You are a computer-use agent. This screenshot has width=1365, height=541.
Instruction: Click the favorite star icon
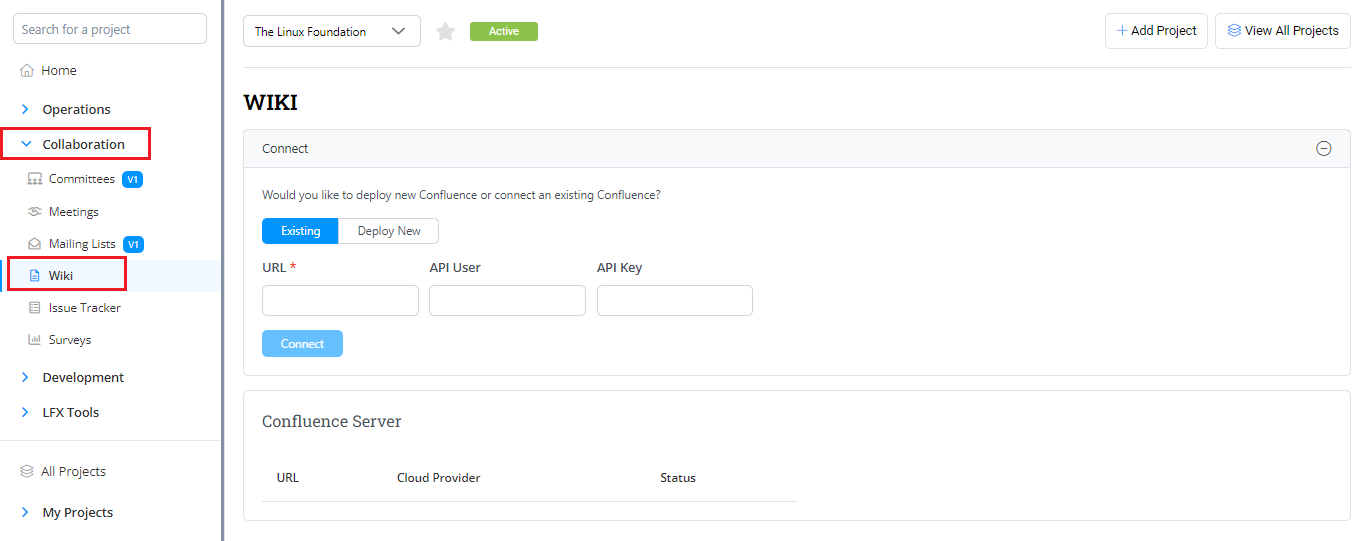(x=446, y=32)
